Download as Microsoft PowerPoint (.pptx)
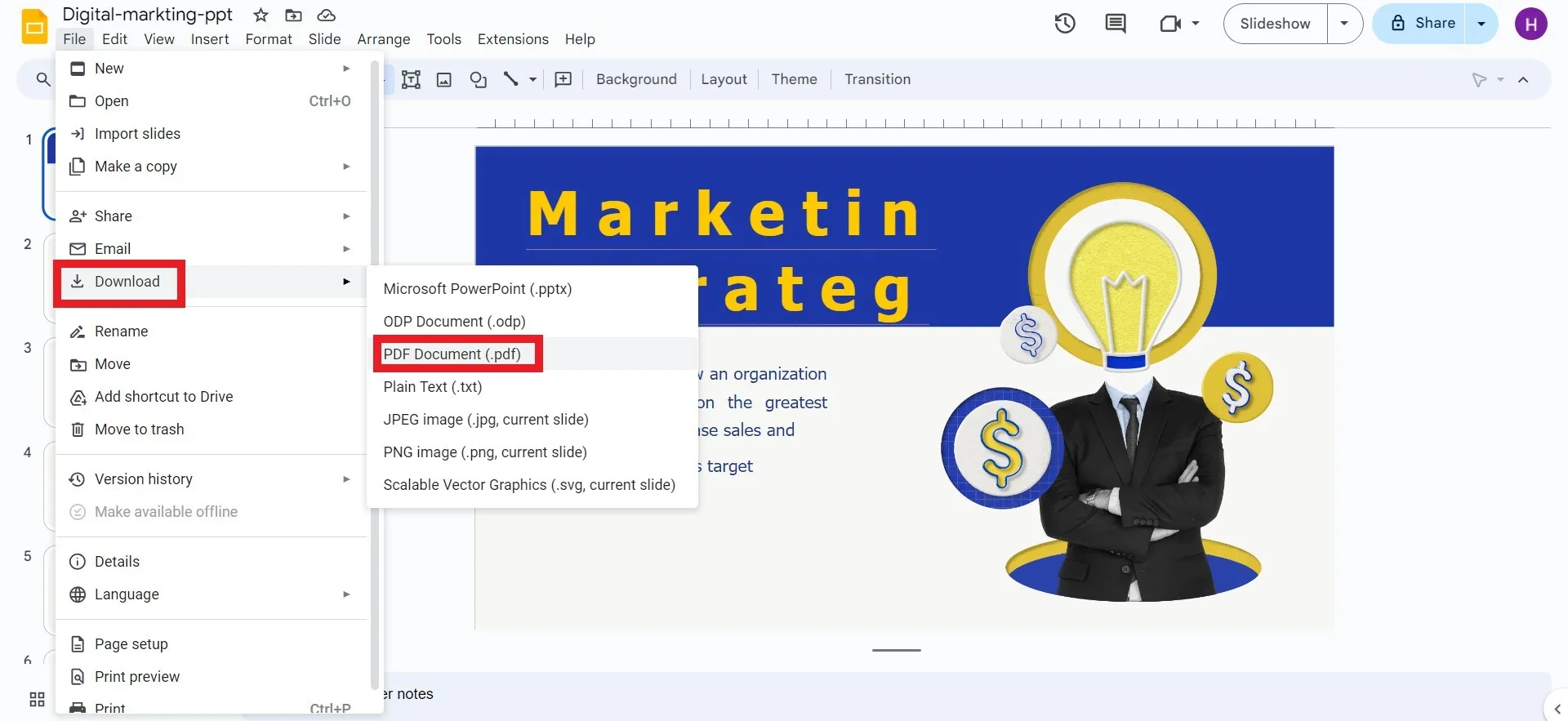The width and height of the screenshot is (1568, 721). (x=533, y=289)
